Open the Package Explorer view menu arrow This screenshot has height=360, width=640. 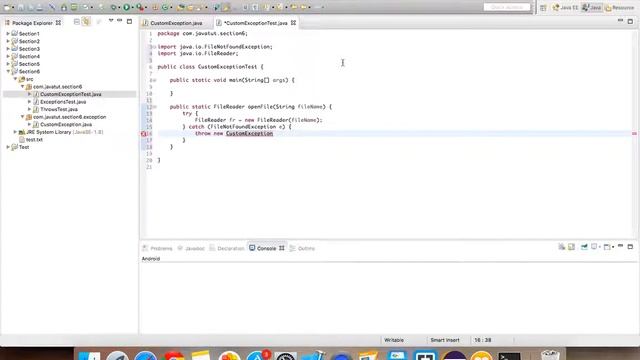(111, 20)
